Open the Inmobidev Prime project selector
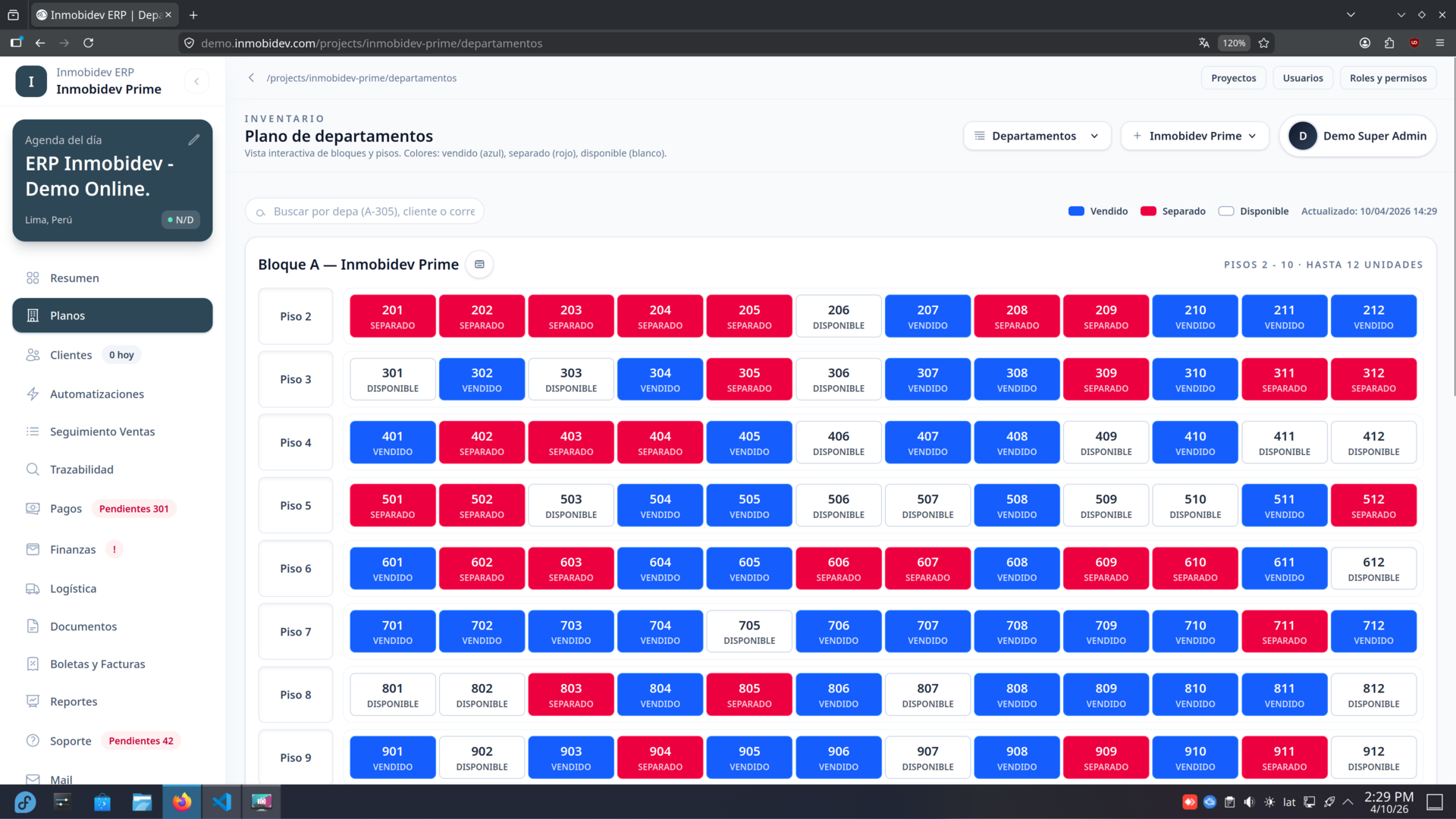This screenshot has height=819, width=1456. (x=1194, y=136)
